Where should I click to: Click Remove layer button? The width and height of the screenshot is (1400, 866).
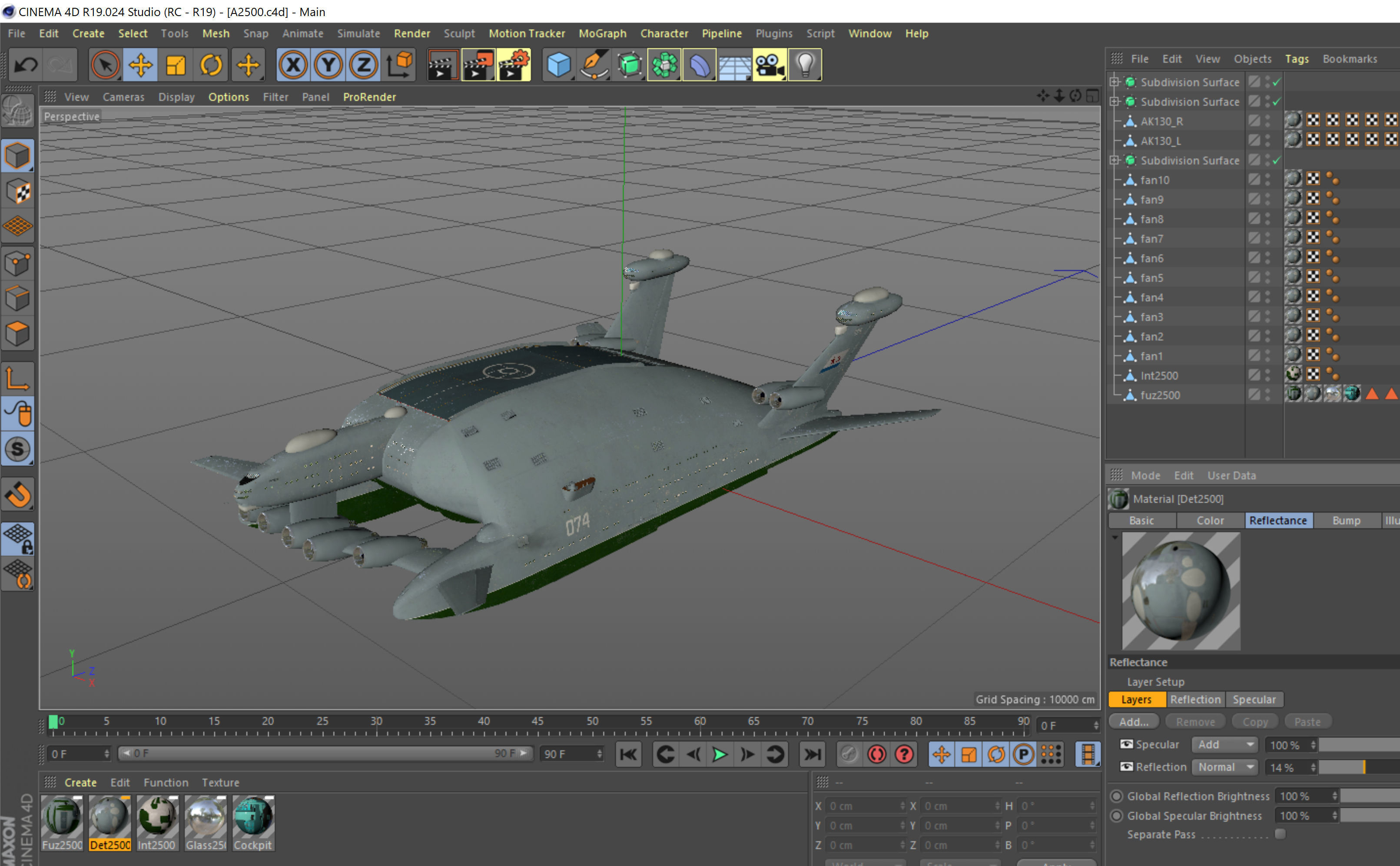[1195, 722]
